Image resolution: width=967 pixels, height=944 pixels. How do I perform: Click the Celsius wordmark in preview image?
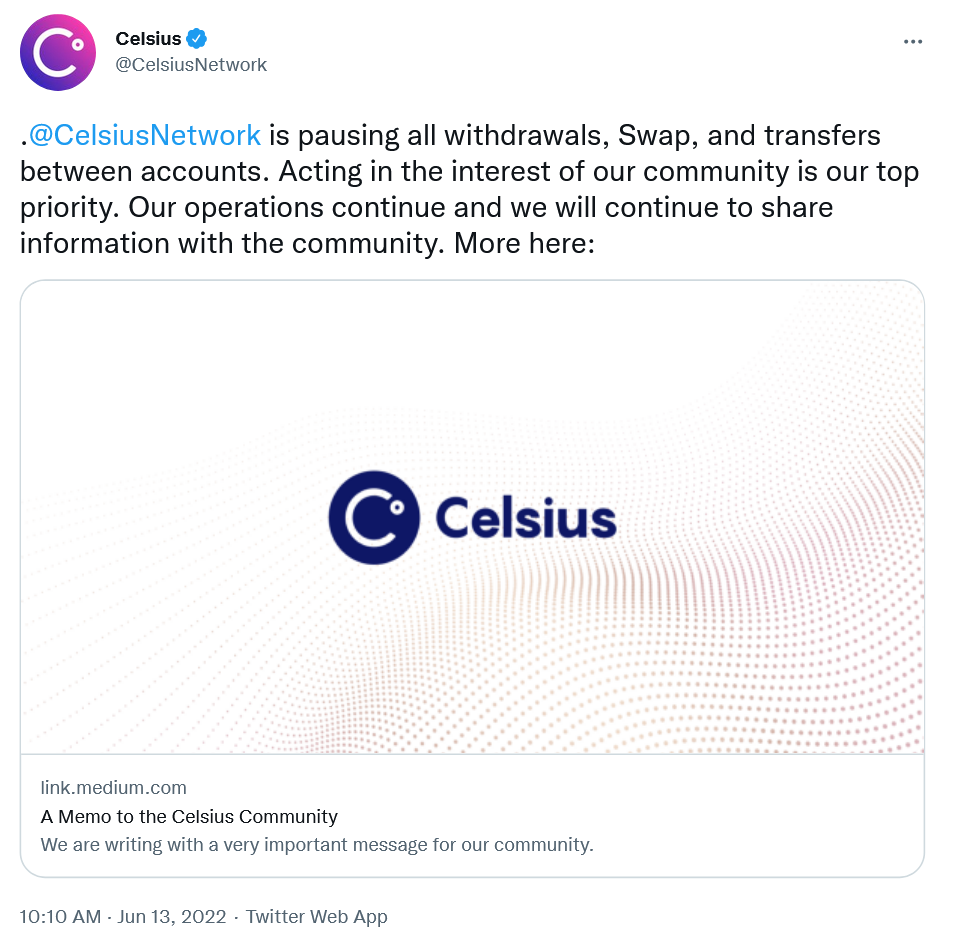pyautogui.click(x=526, y=520)
